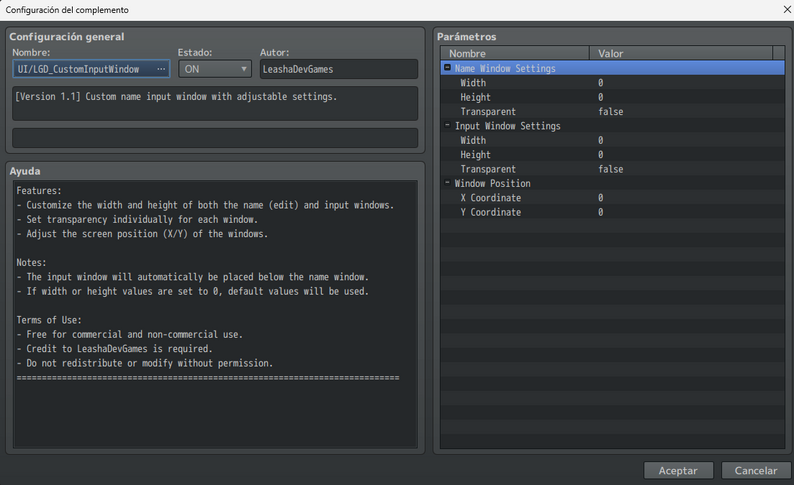Collapse the Name Window Settings group
The image size is (794, 485).
448,68
